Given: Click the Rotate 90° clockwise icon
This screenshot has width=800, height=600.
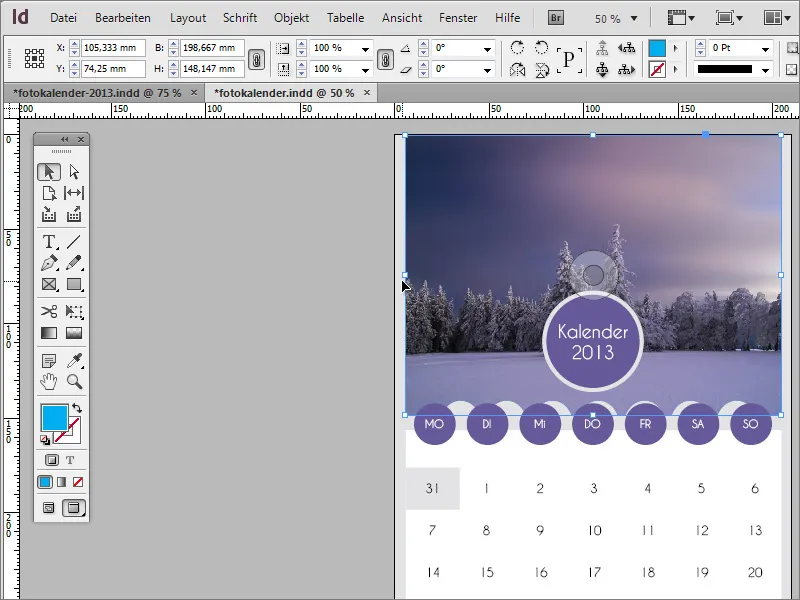Looking at the screenshot, I should 517,48.
